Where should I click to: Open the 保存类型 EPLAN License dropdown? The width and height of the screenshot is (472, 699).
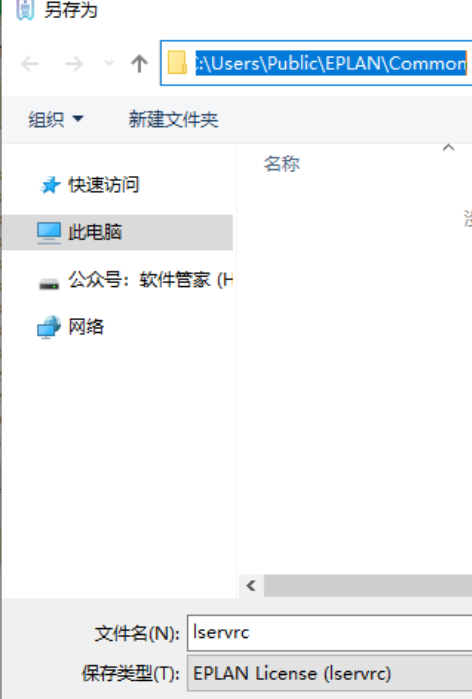coord(329,673)
